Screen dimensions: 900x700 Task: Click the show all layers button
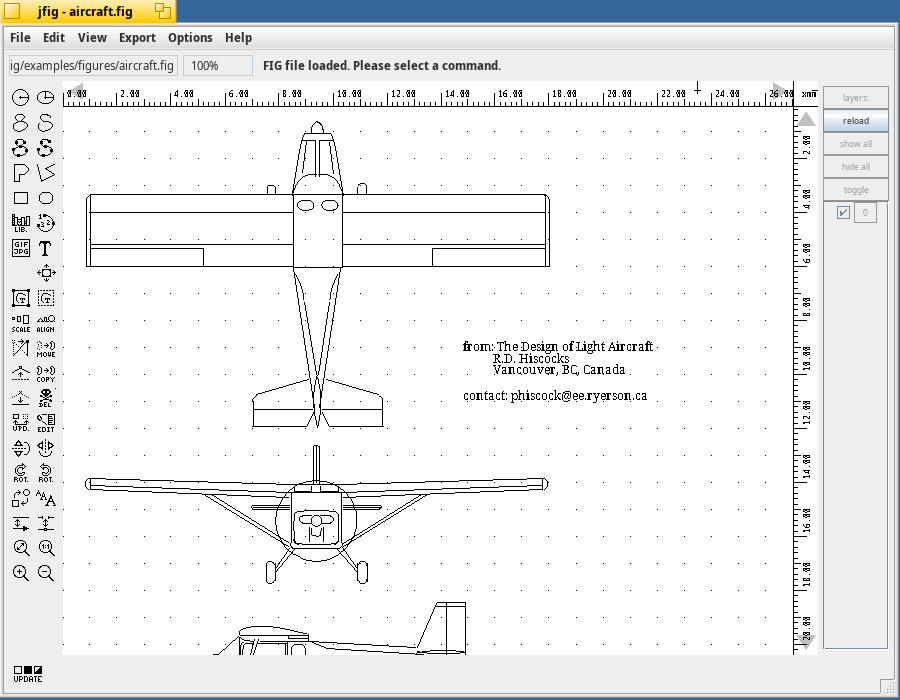coord(856,143)
